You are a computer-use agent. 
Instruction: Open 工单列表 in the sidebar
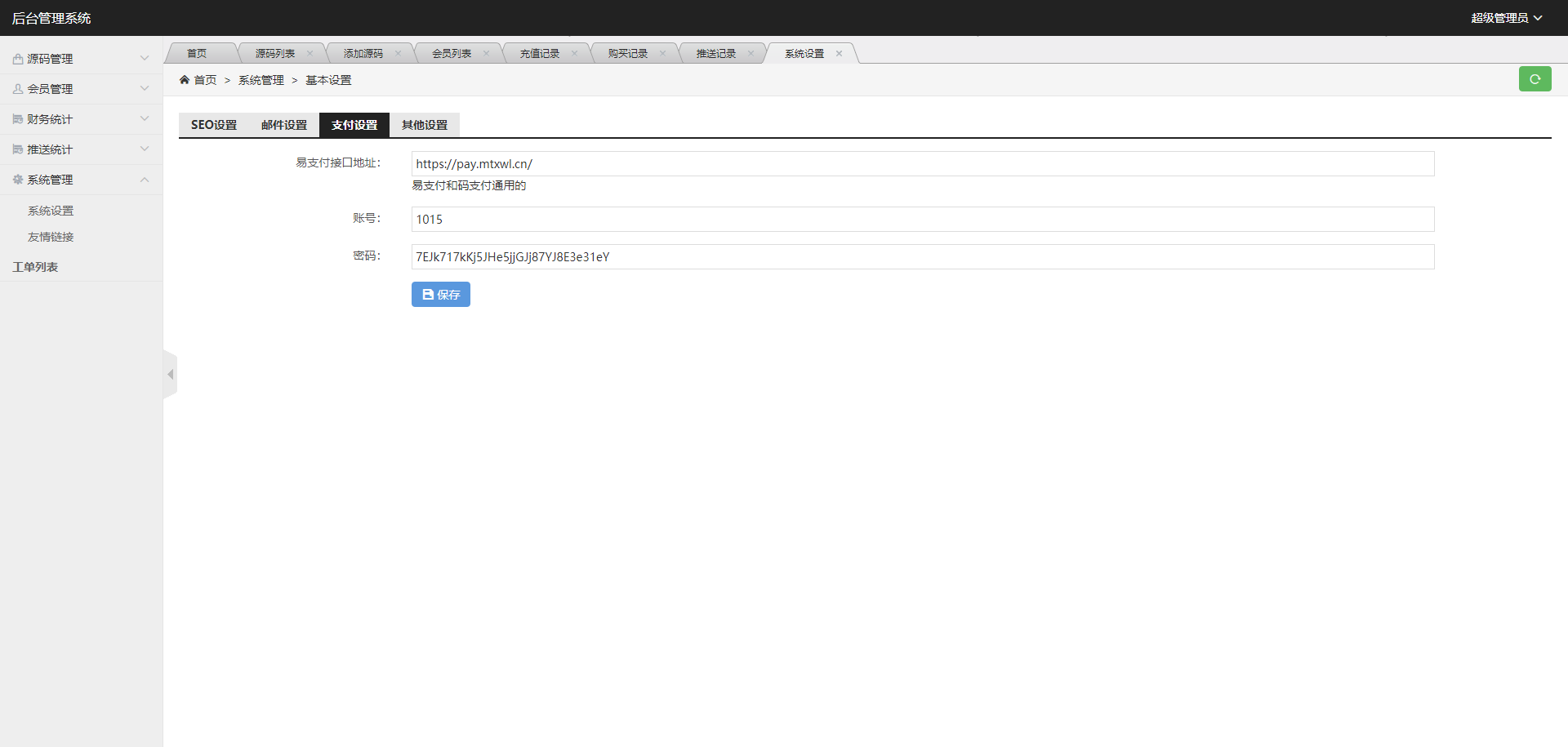click(35, 267)
